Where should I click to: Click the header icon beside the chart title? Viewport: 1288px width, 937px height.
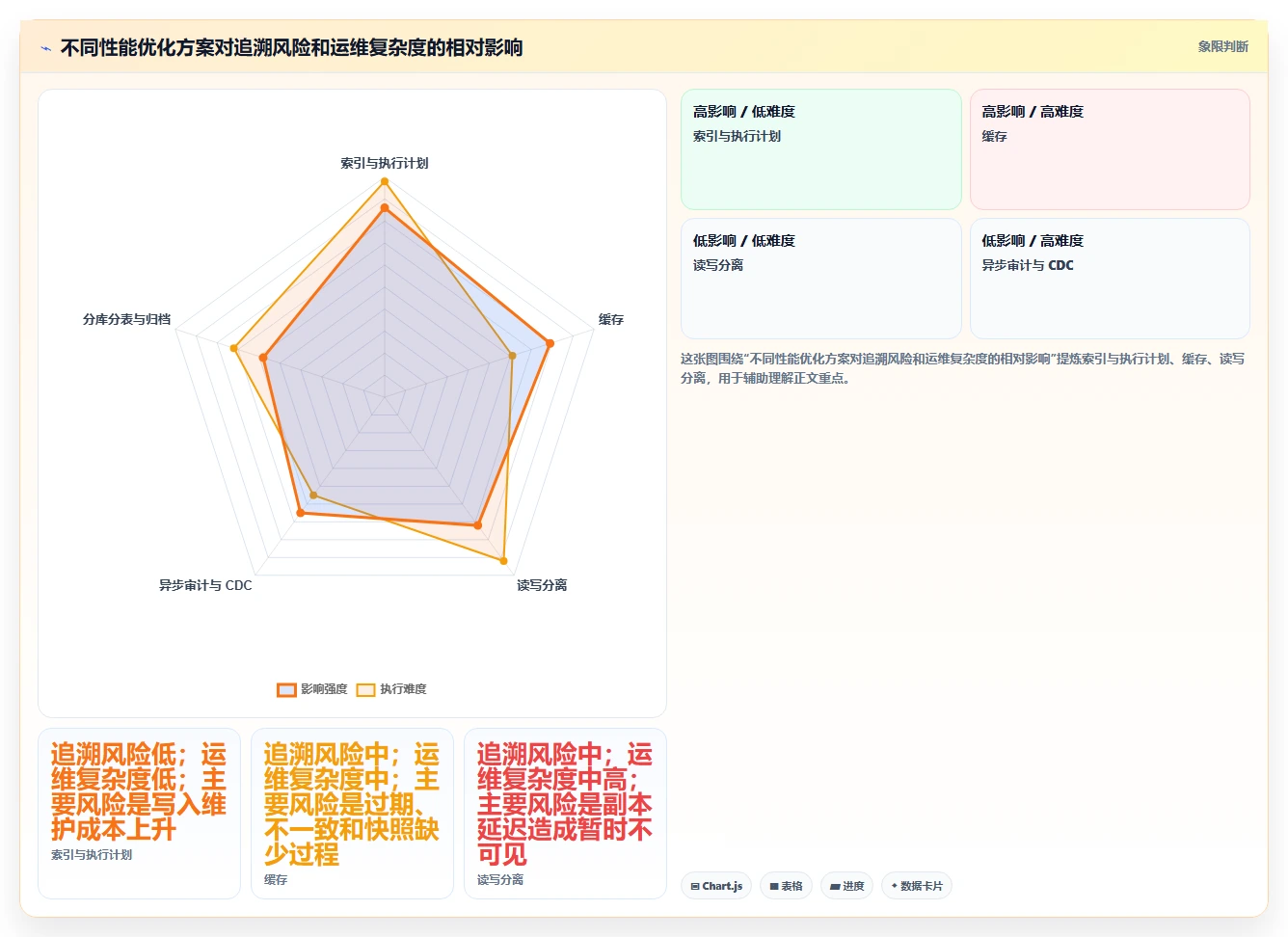pos(45,48)
